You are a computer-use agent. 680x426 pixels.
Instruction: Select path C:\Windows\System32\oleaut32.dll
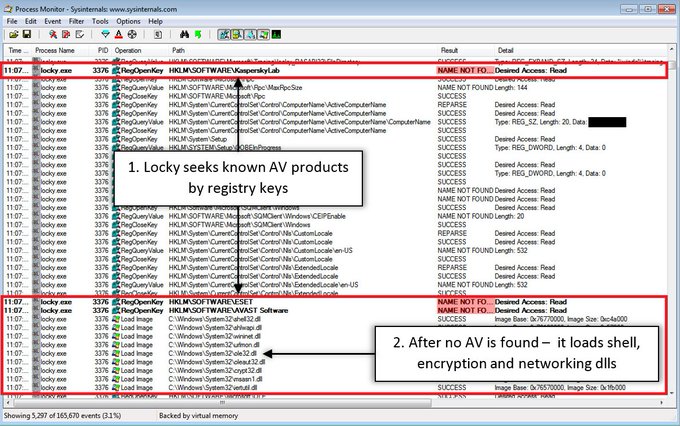point(217,362)
